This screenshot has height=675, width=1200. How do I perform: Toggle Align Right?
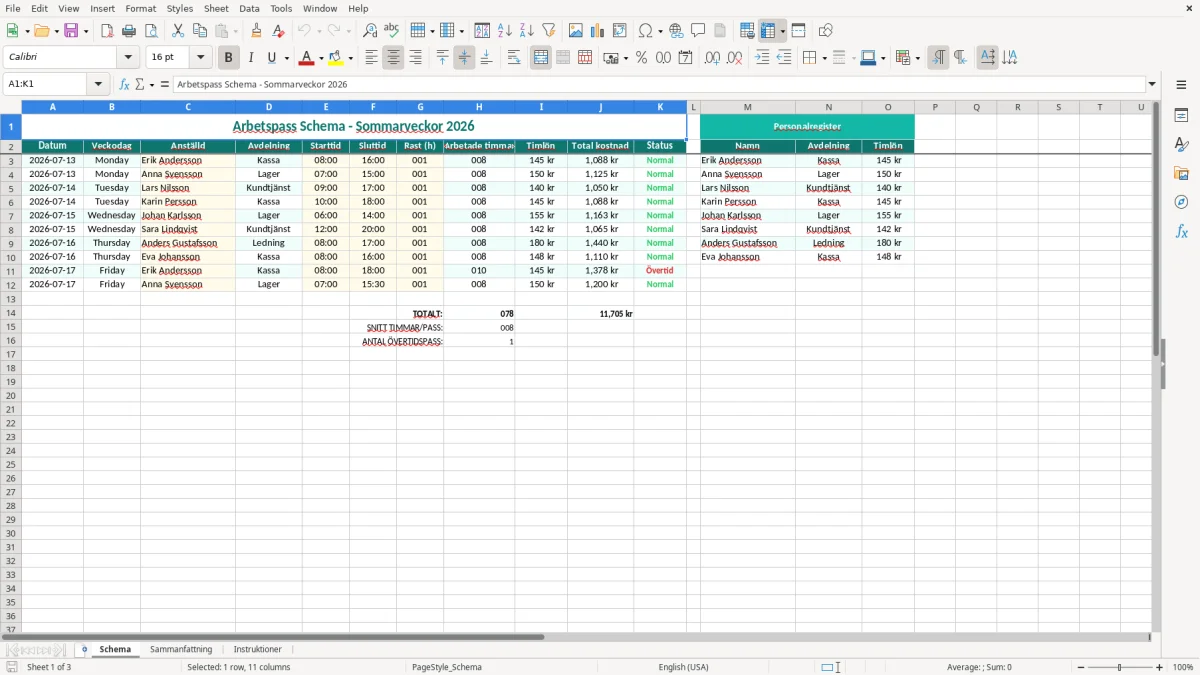(x=415, y=58)
